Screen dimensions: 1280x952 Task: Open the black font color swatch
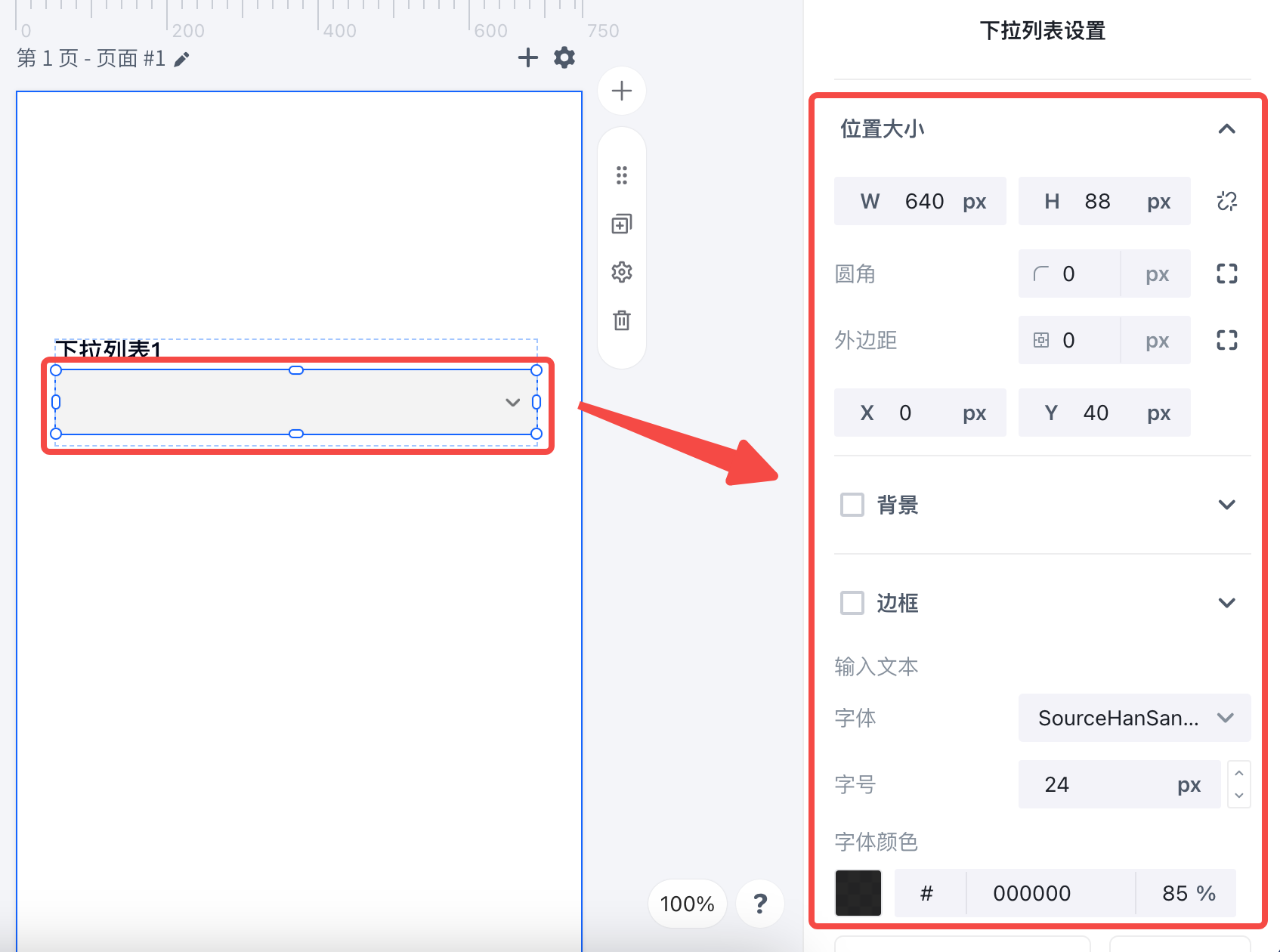coord(858,893)
